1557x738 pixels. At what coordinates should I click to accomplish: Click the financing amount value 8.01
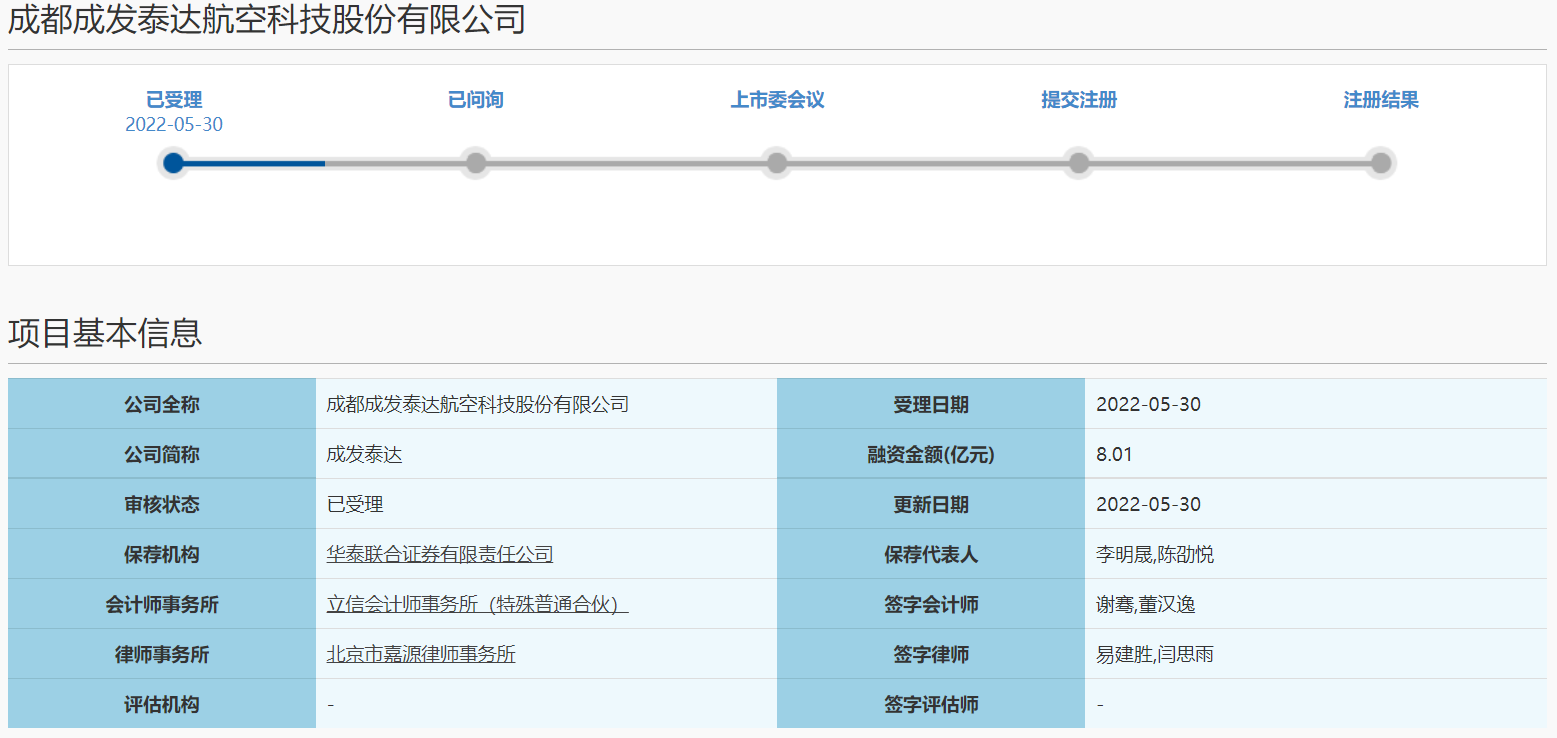coord(1114,455)
